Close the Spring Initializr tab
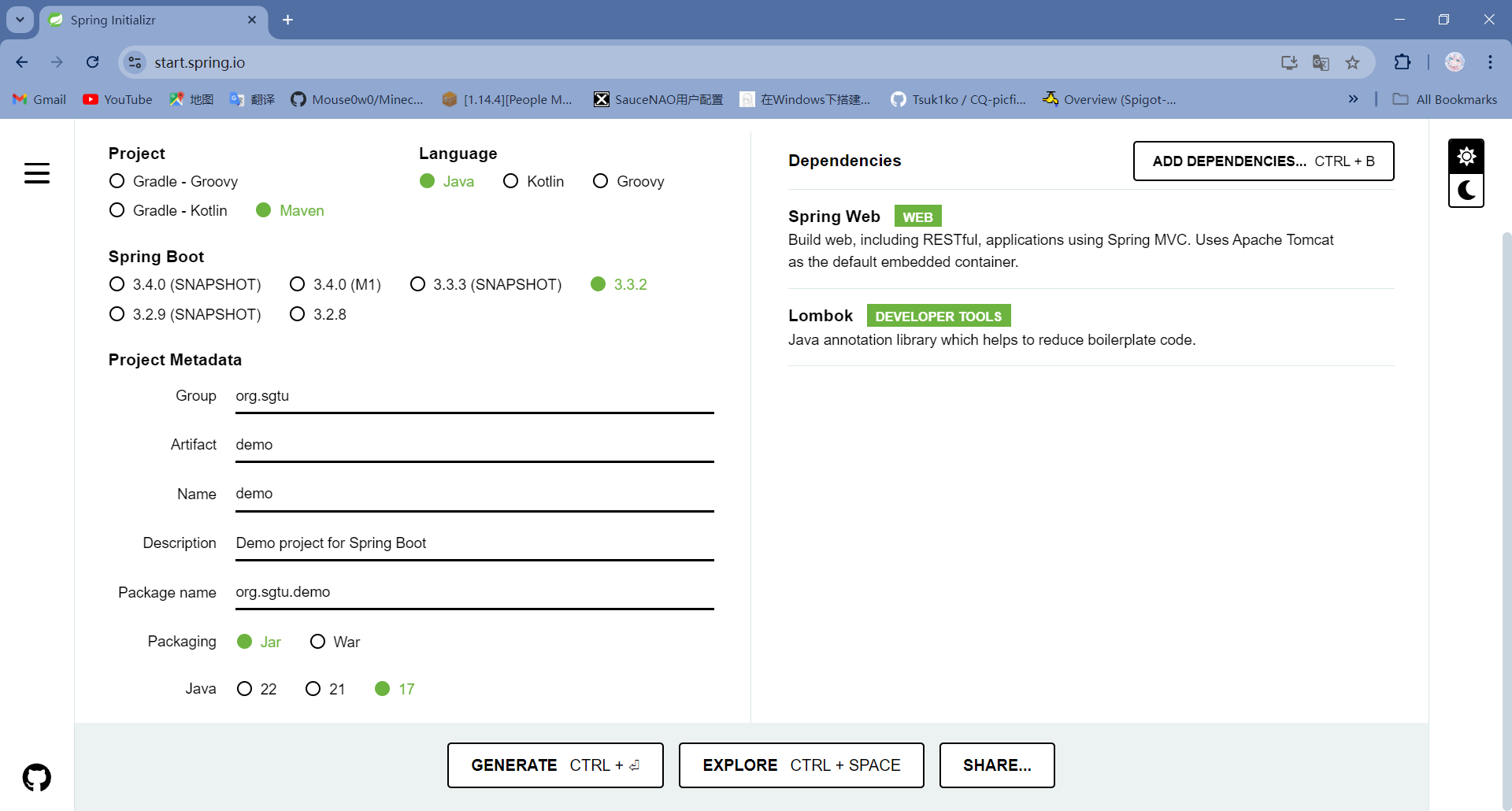The image size is (1512, 811). 252,20
